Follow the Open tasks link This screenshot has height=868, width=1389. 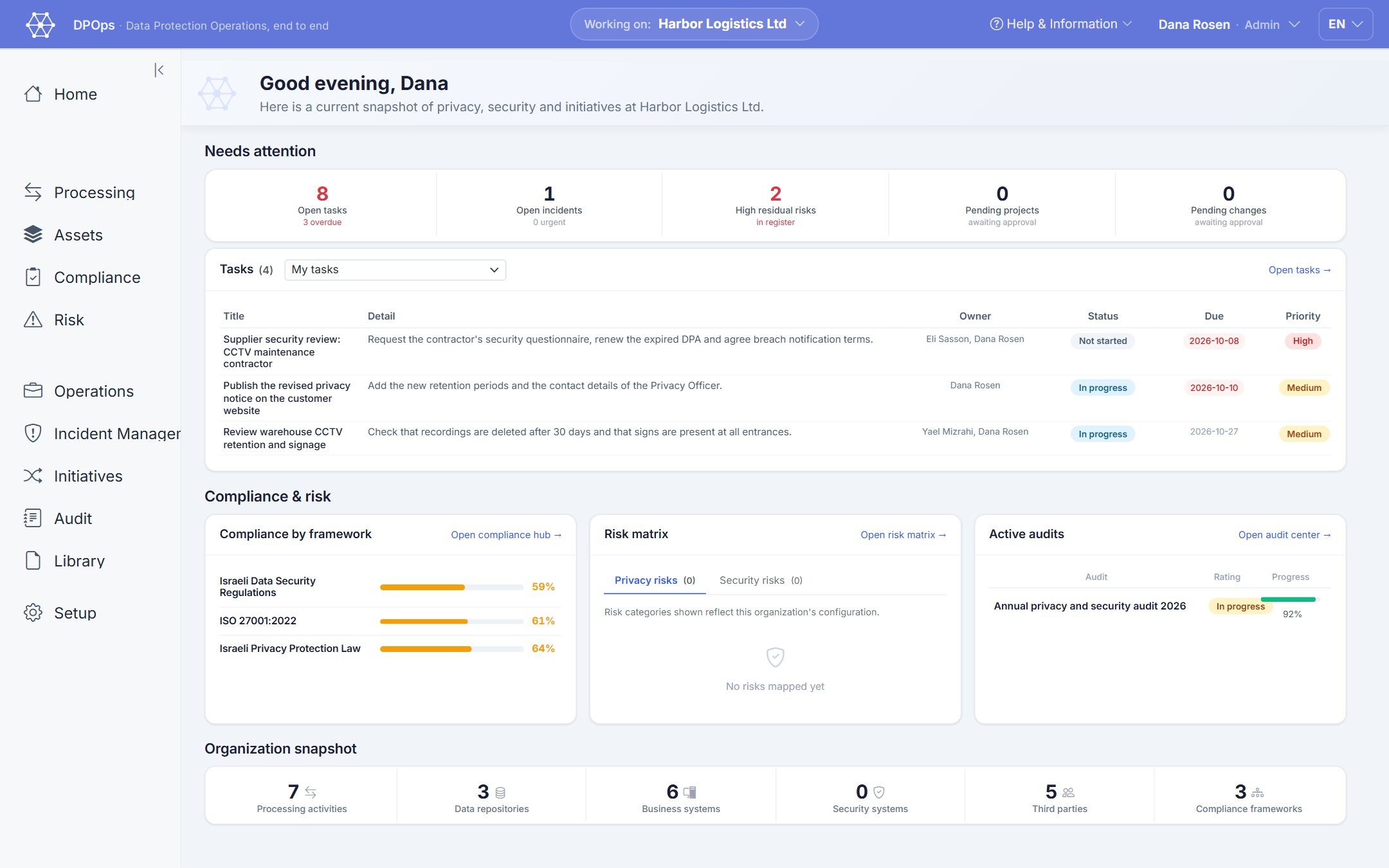pos(1299,269)
